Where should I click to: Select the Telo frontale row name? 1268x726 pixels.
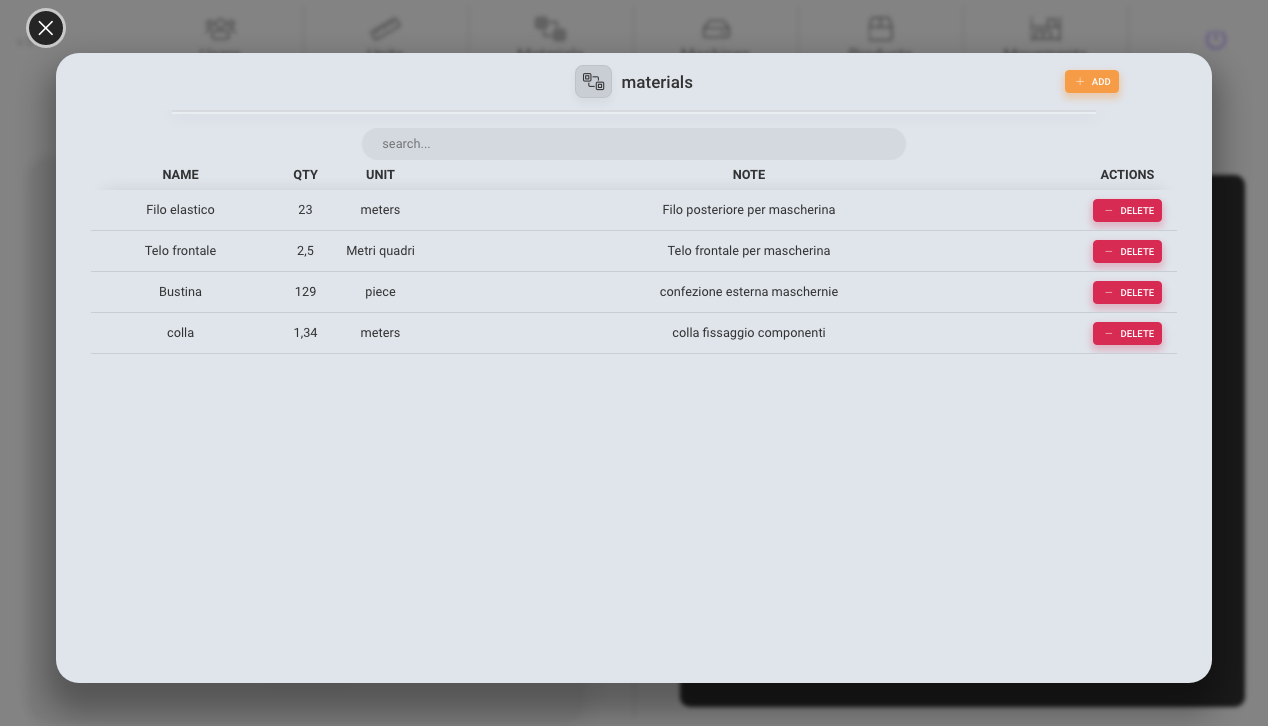point(180,251)
